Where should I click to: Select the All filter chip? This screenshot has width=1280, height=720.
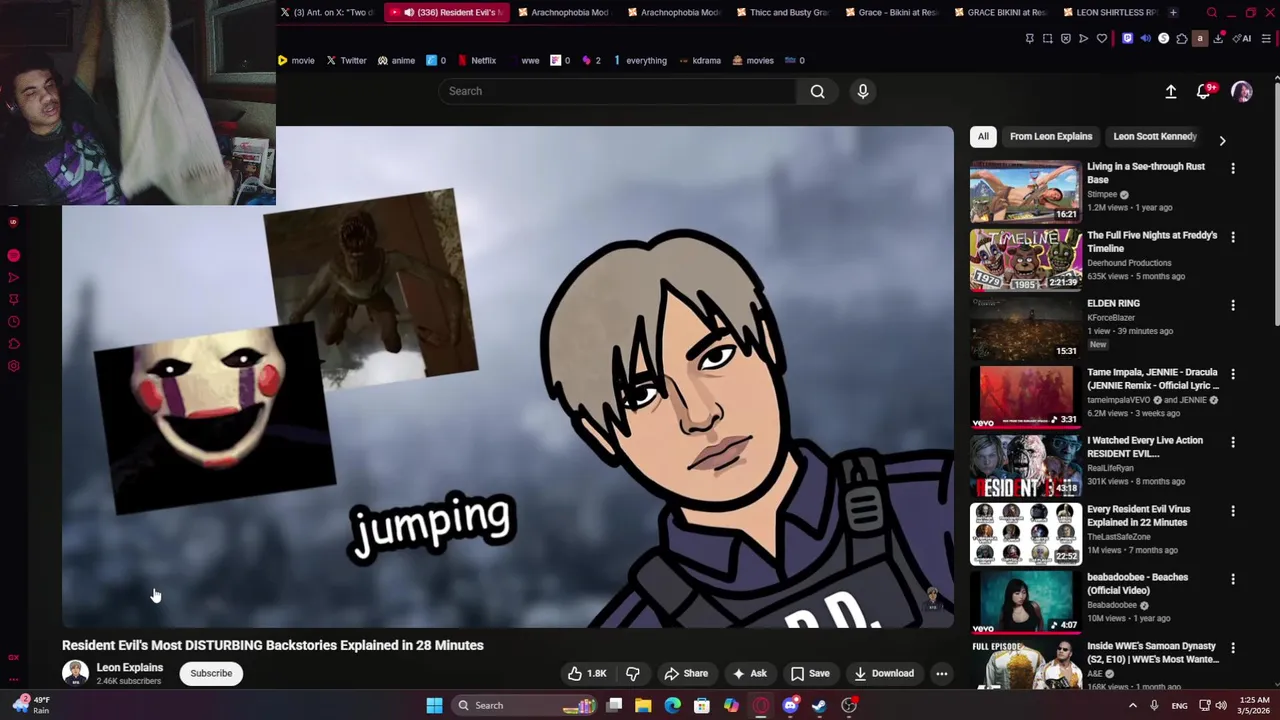pyautogui.click(x=983, y=137)
